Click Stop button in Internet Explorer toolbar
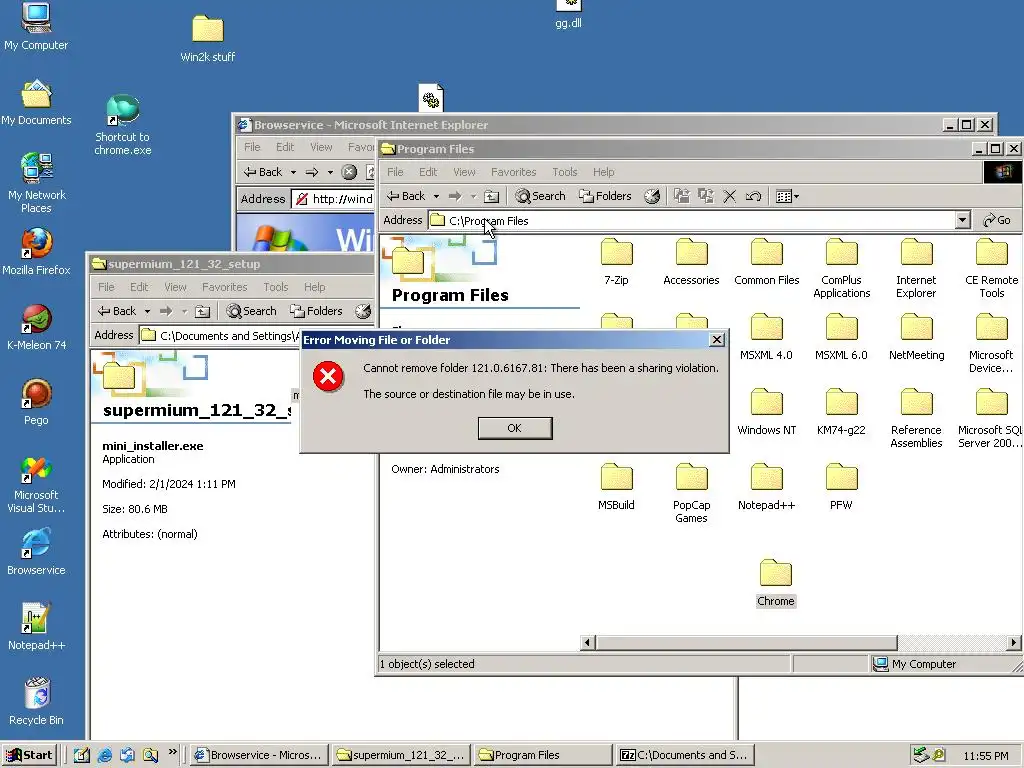 349,172
